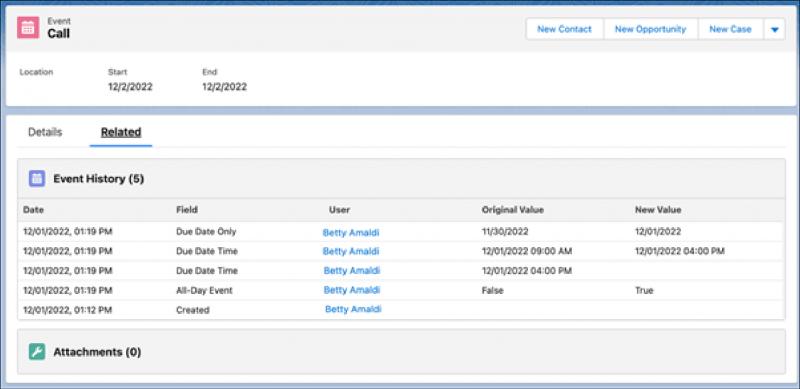
Task: Open Betty Amaldi link in Created row
Action: (353, 309)
